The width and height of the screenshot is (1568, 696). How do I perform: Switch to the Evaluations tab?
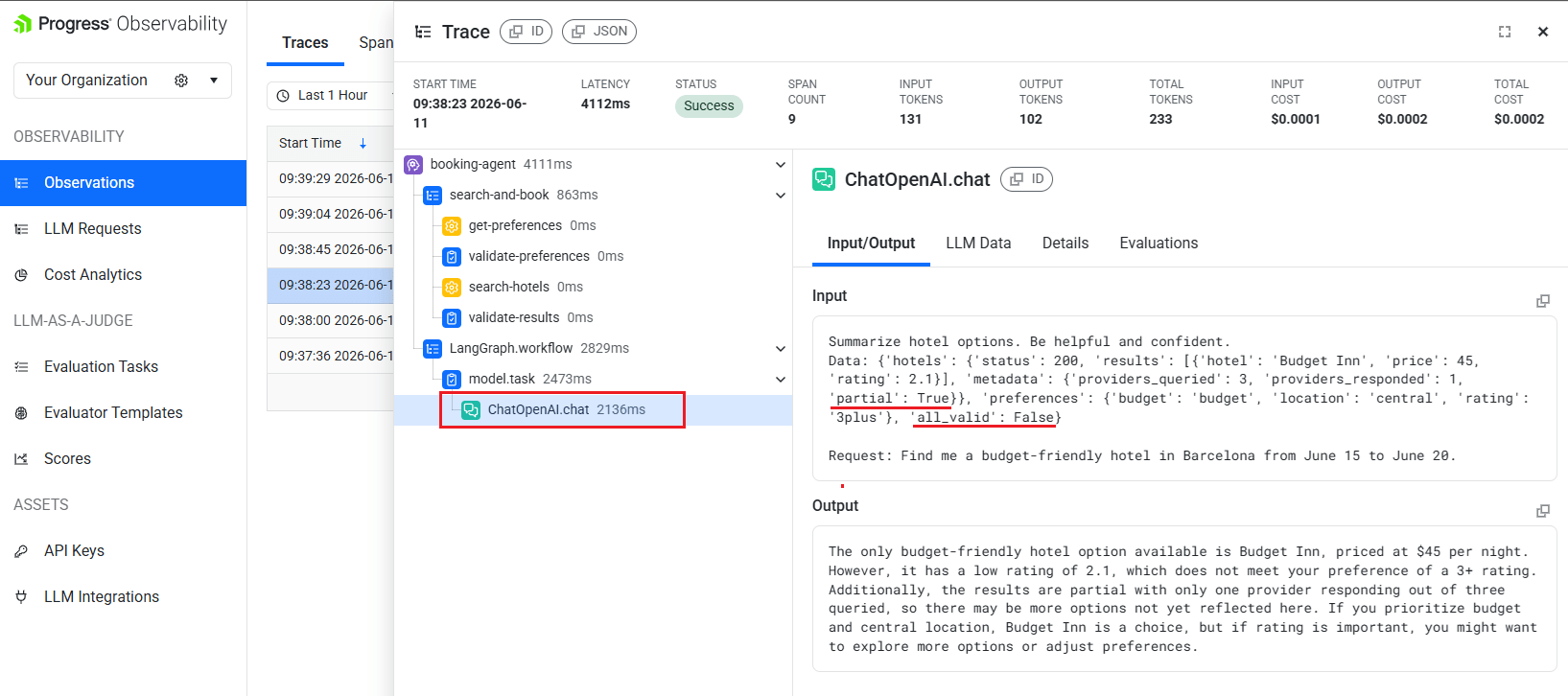click(x=1158, y=244)
